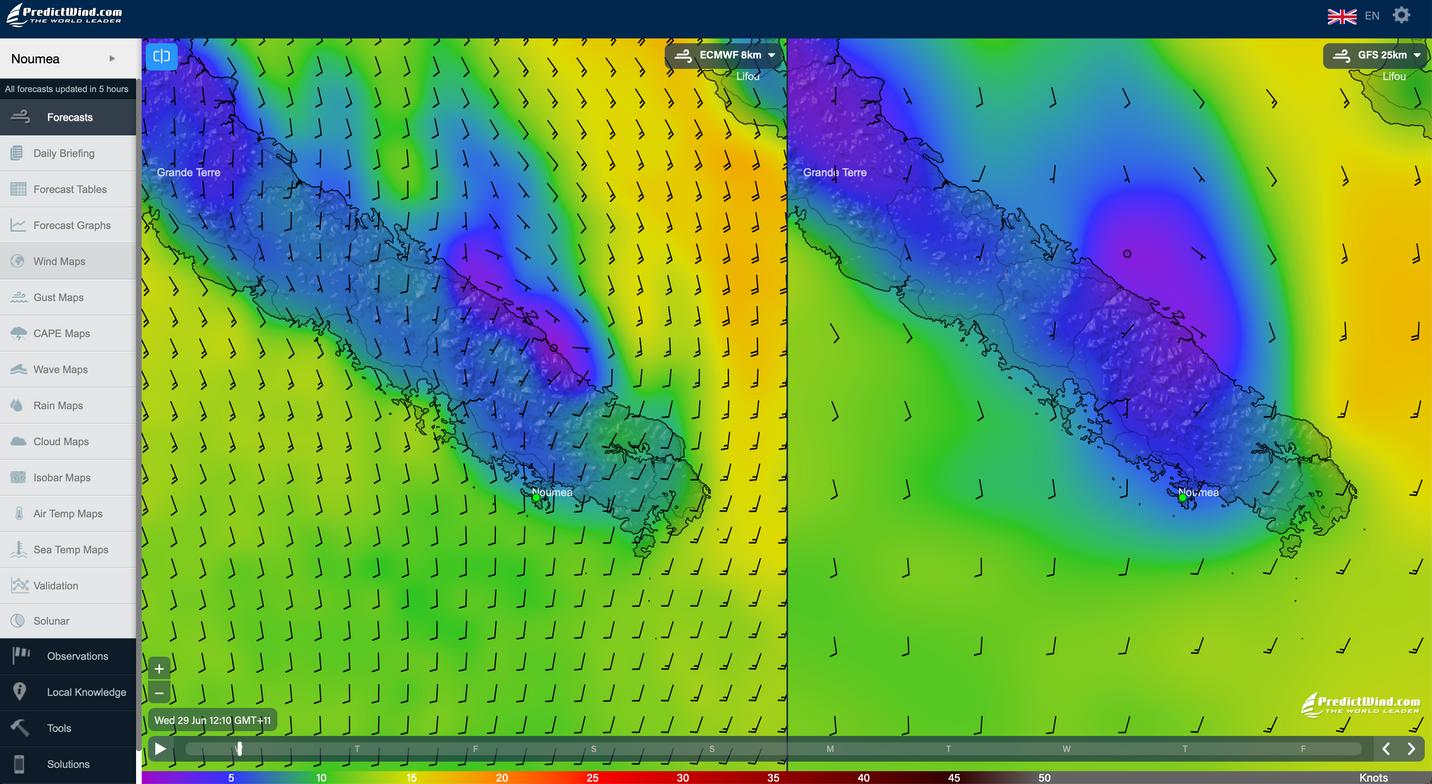Step to the previous forecast time
Viewport: 1432px width, 784px height.
pos(1386,748)
